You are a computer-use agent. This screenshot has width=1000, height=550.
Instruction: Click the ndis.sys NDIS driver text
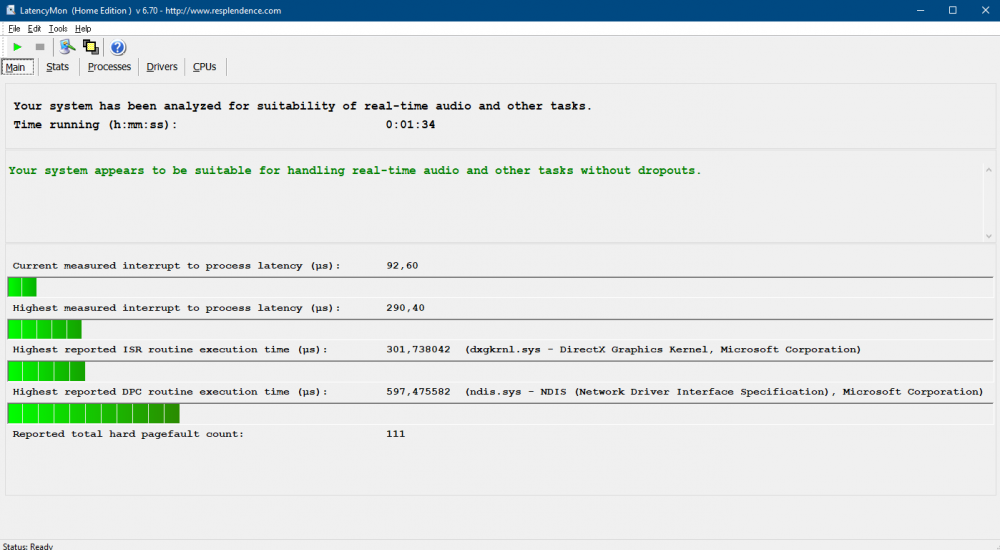tap(724, 392)
